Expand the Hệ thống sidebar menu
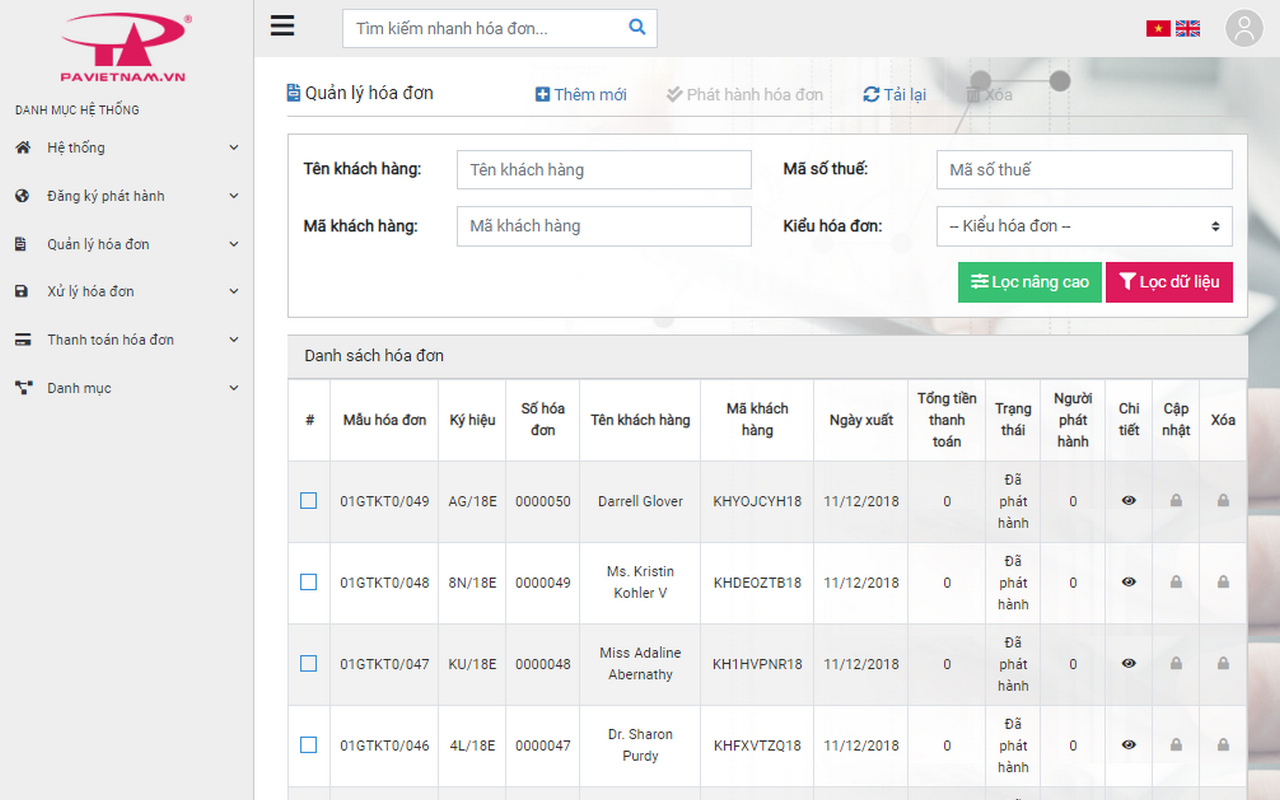This screenshot has width=1280, height=800. point(127,148)
